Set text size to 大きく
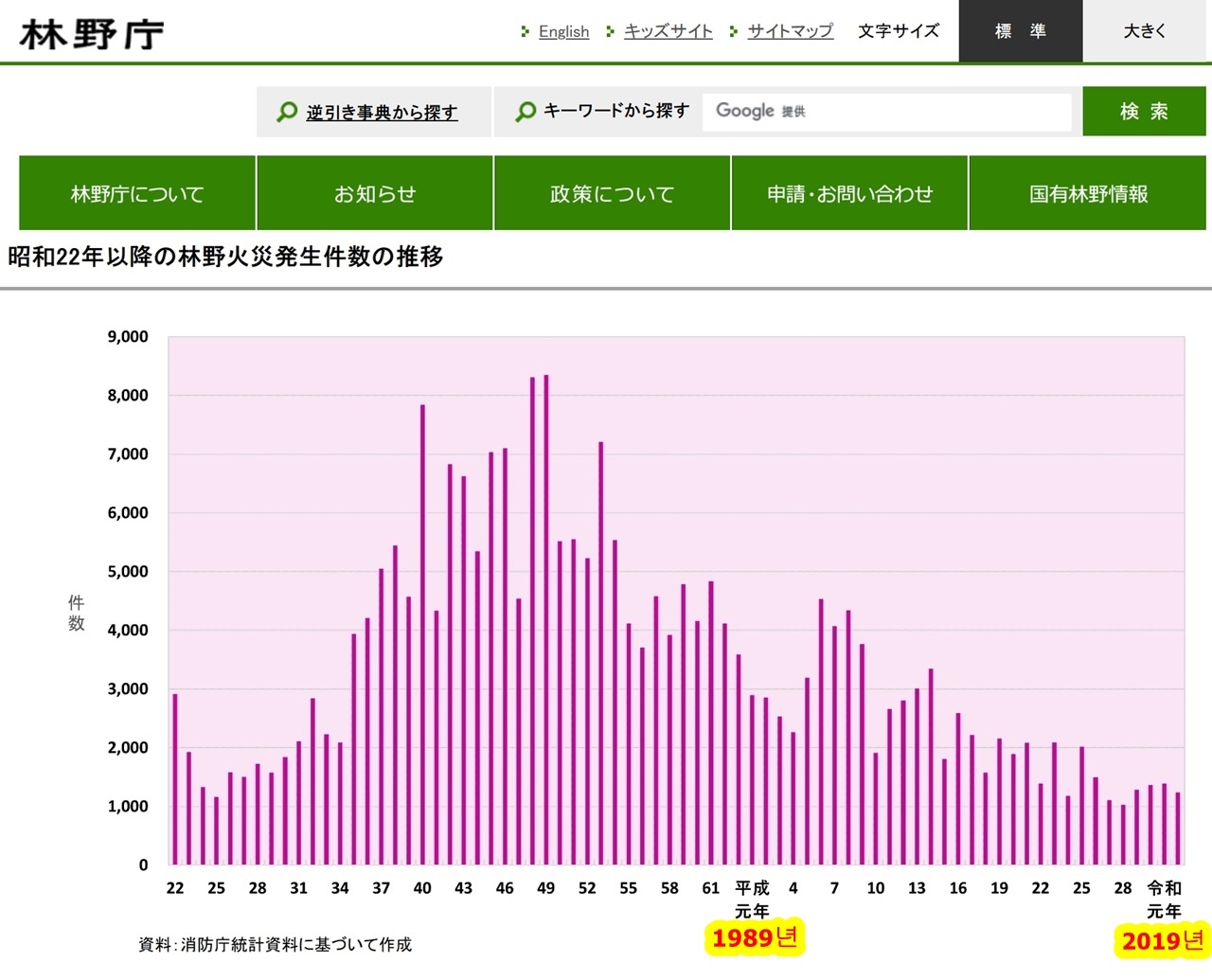Image resolution: width=1212 pixels, height=980 pixels. point(1145,31)
